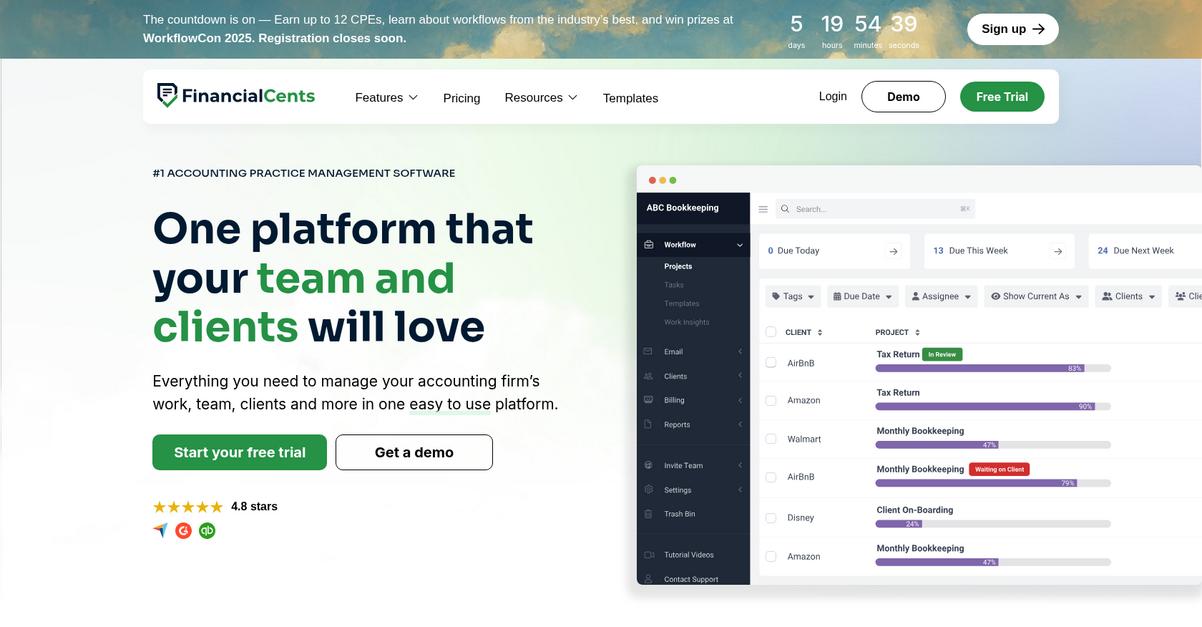Click the Invite Team icon
The image size is (1202, 627).
point(647,464)
